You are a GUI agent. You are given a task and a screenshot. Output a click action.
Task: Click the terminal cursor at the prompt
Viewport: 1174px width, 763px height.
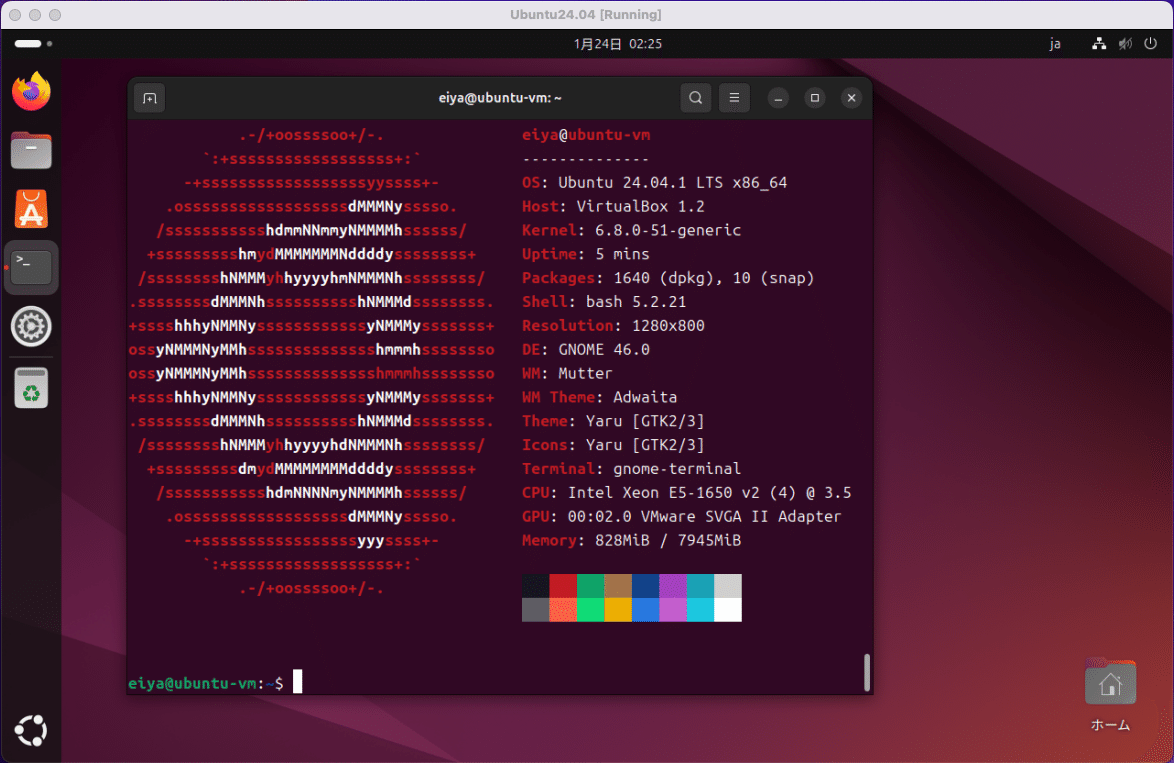pyautogui.click(x=297, y=681)
